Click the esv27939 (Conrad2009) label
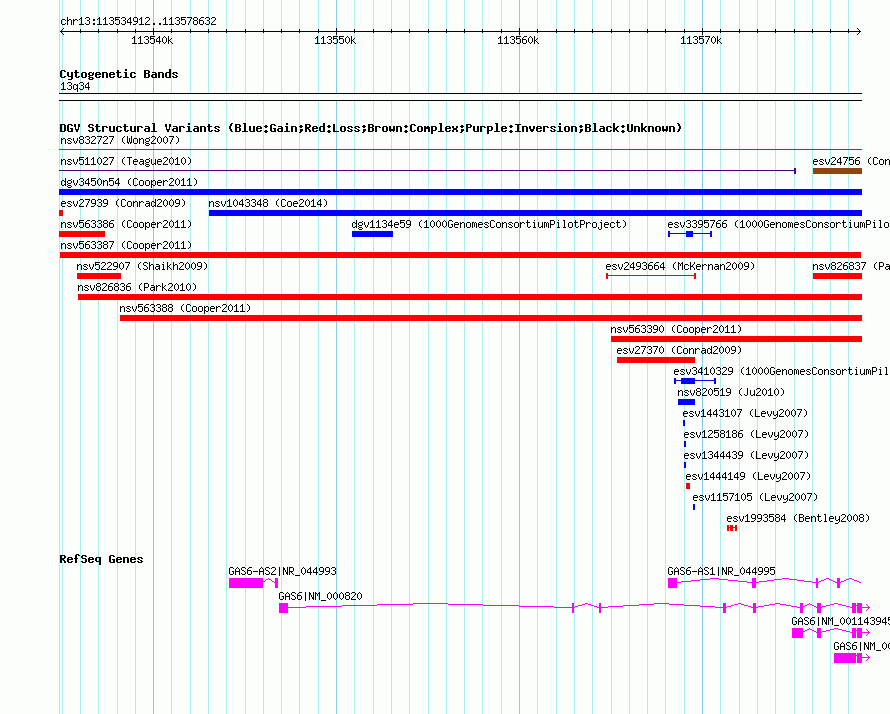The image size is (890, 714). (x=123, y=203)
